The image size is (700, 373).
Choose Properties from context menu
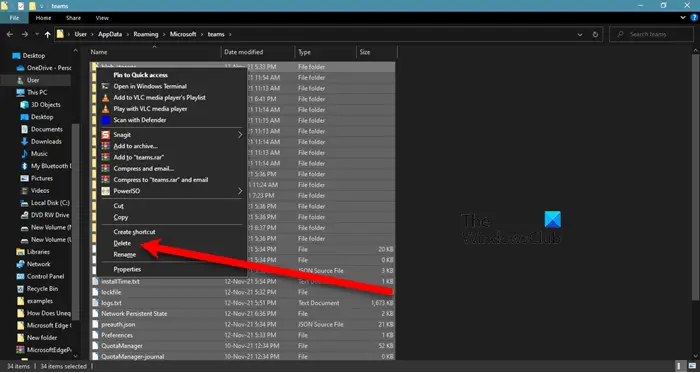pyautogui.click(x=172, y=269)
